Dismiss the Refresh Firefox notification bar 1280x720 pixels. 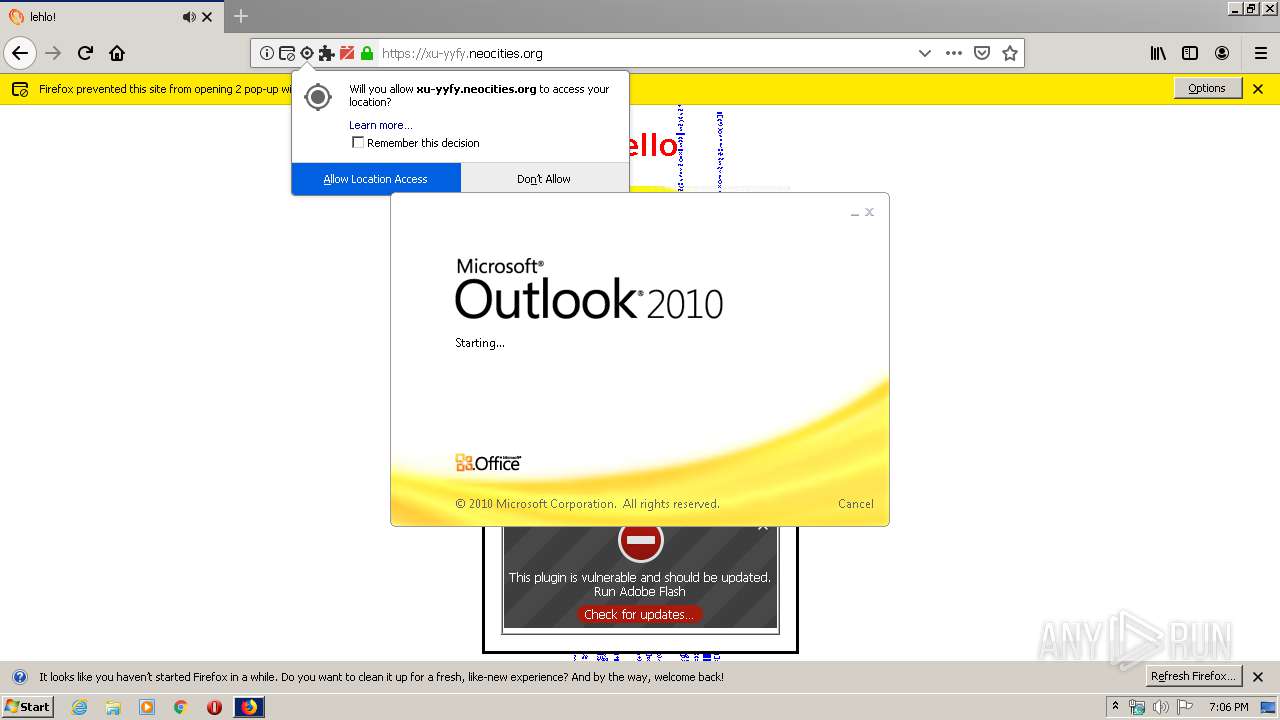(1258, 677)
